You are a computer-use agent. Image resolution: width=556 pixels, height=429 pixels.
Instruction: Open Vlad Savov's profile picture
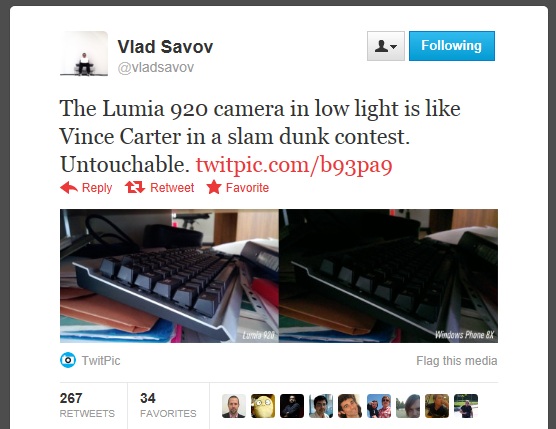[x=84, y=54]
